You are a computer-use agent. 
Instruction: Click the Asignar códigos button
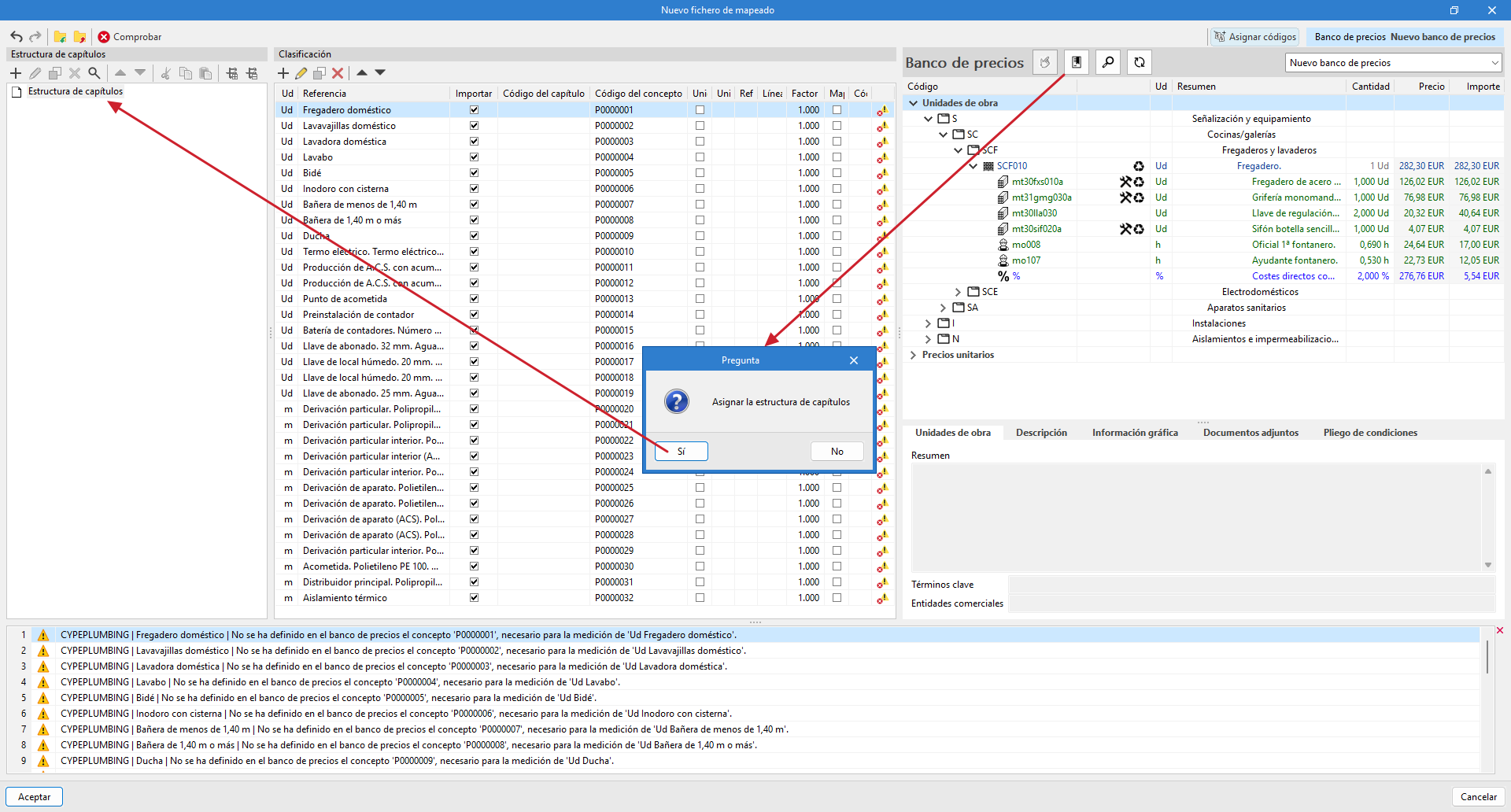point(1254,37)
